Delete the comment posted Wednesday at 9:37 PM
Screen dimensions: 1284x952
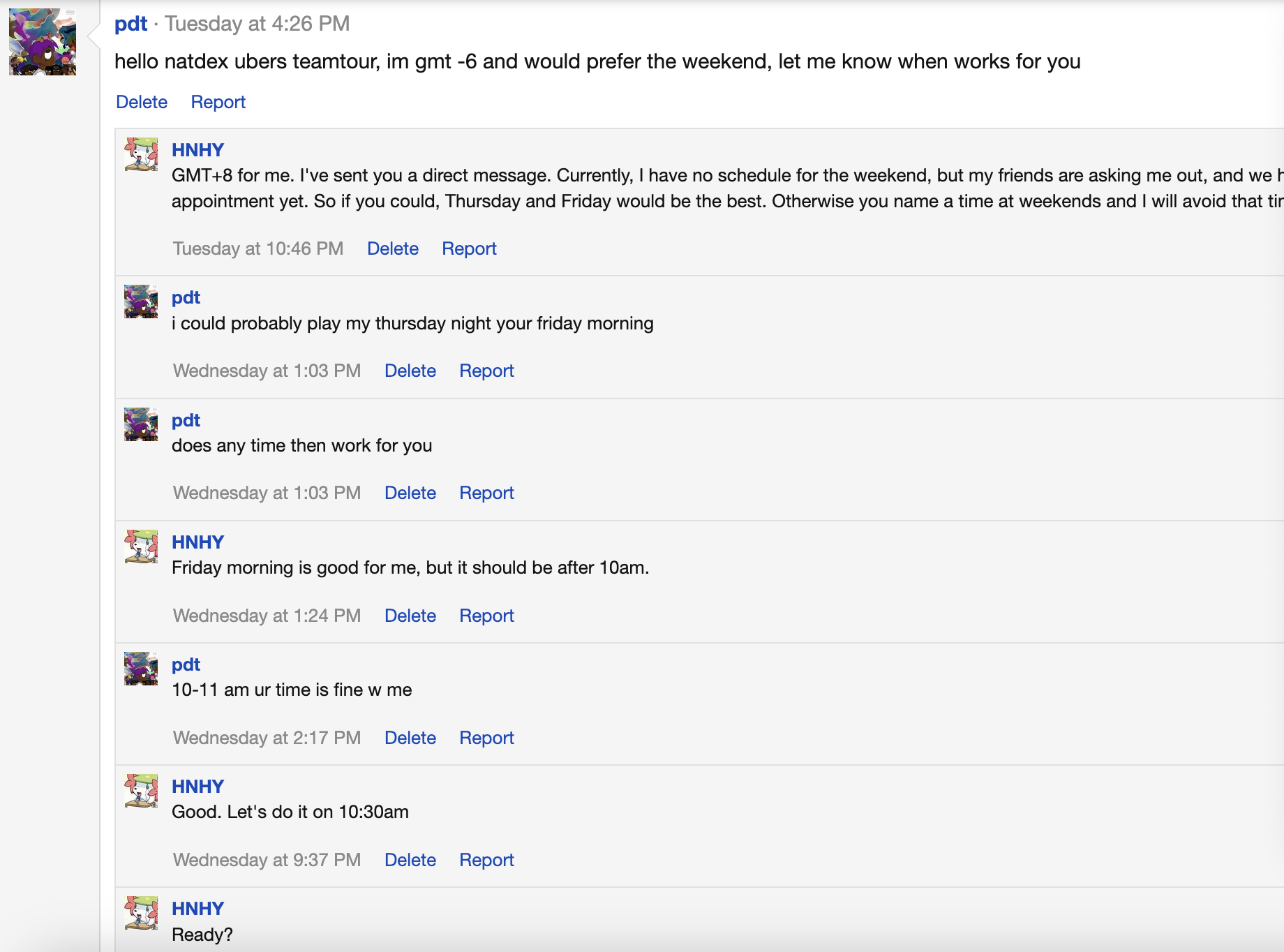pyautogui.click(x=410, y=860)
